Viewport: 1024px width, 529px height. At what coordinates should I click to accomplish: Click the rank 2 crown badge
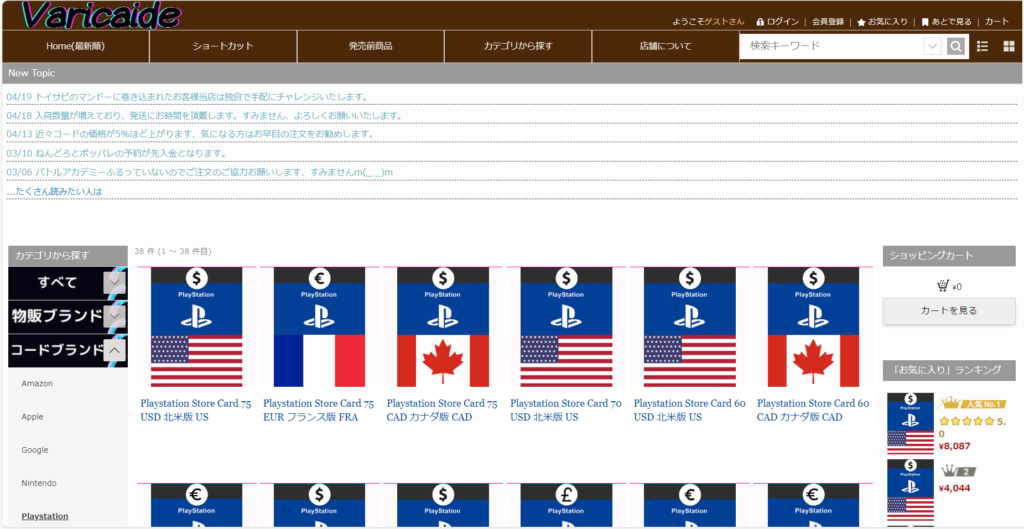[x=957, y=470]
